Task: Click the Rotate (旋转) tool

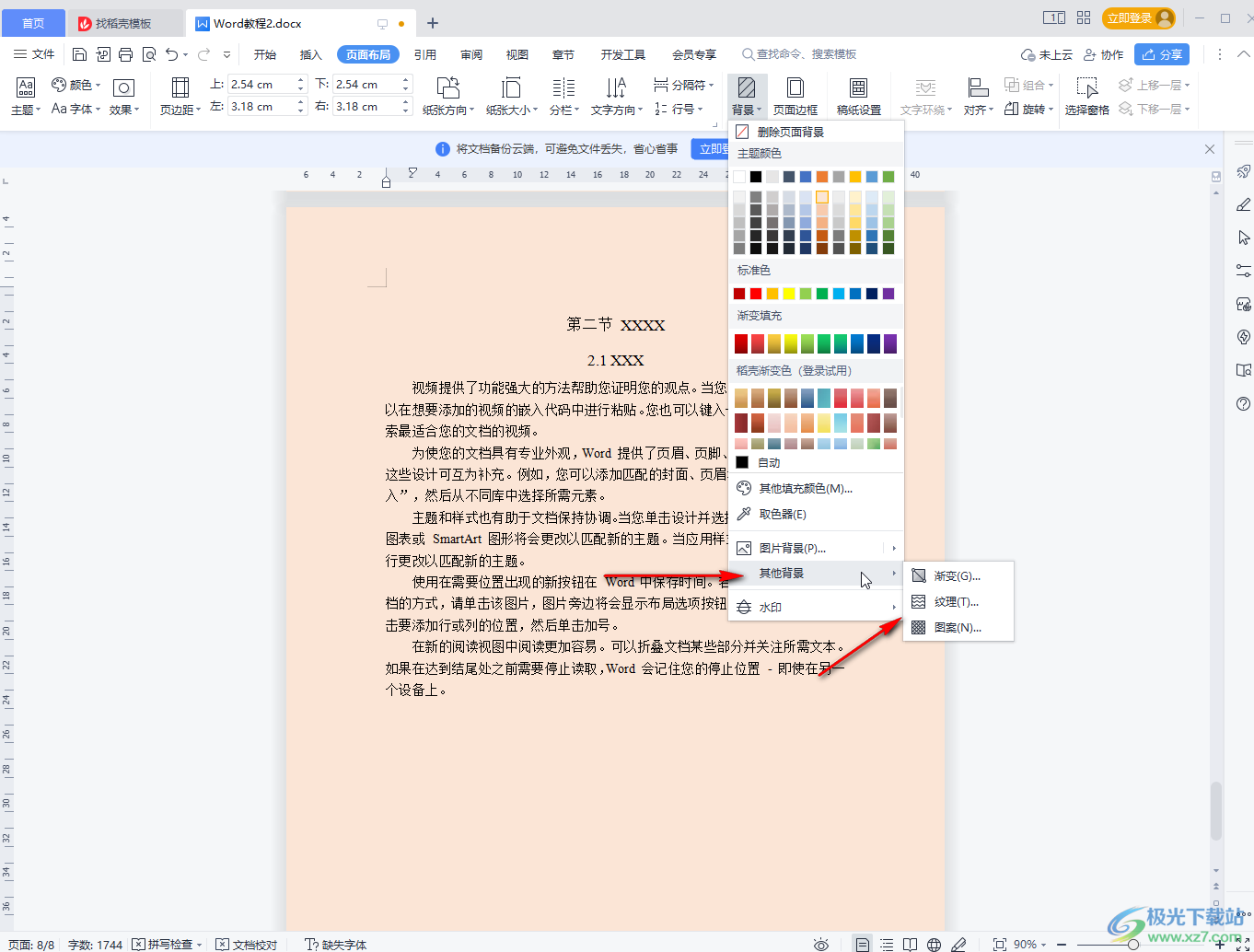Action: coord(1028,109)
